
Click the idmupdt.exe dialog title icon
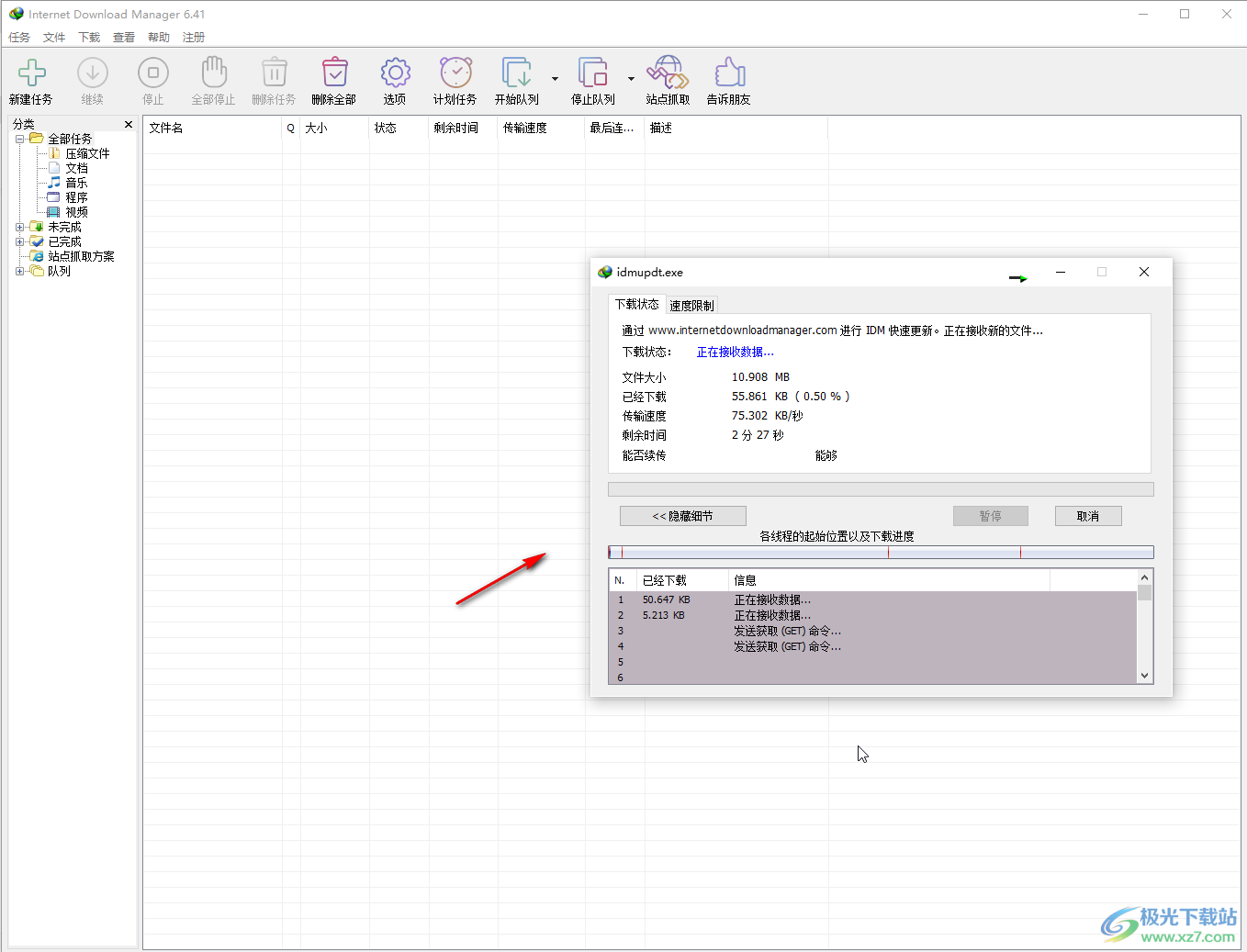click(x=604, y=272)
